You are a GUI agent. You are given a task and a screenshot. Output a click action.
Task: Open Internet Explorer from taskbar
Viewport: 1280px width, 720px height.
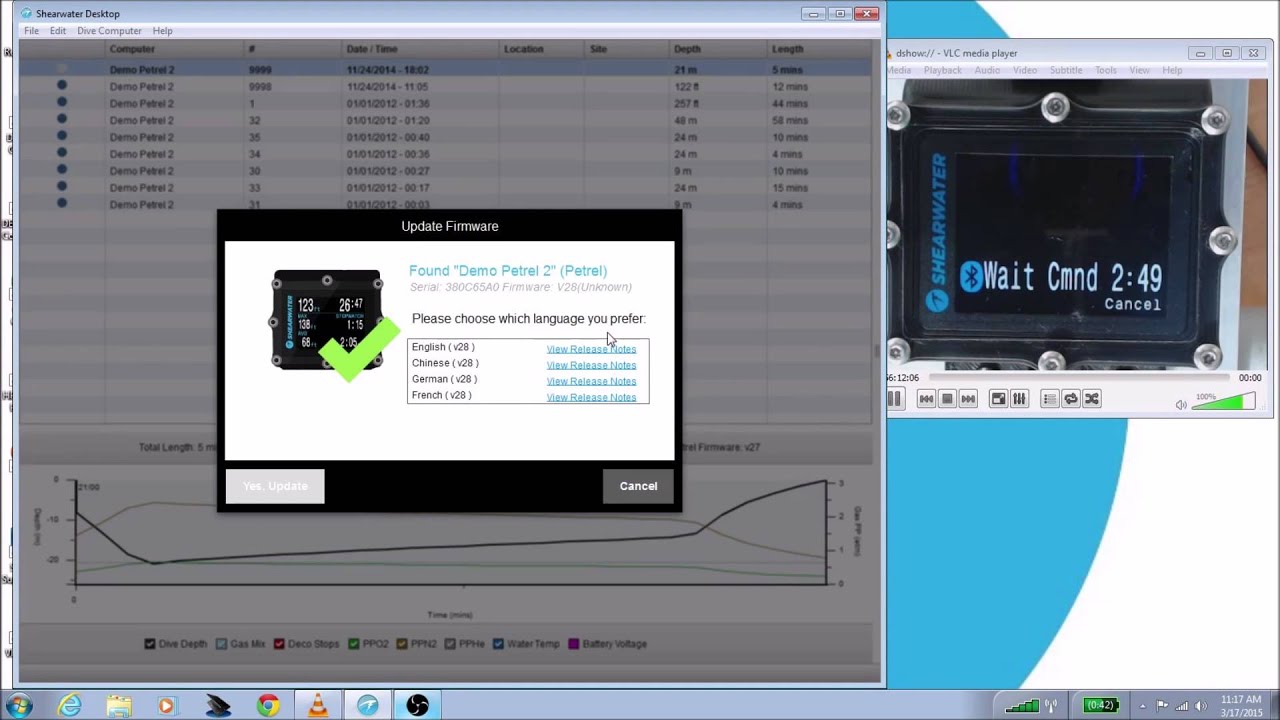click(x=69, y=705)
